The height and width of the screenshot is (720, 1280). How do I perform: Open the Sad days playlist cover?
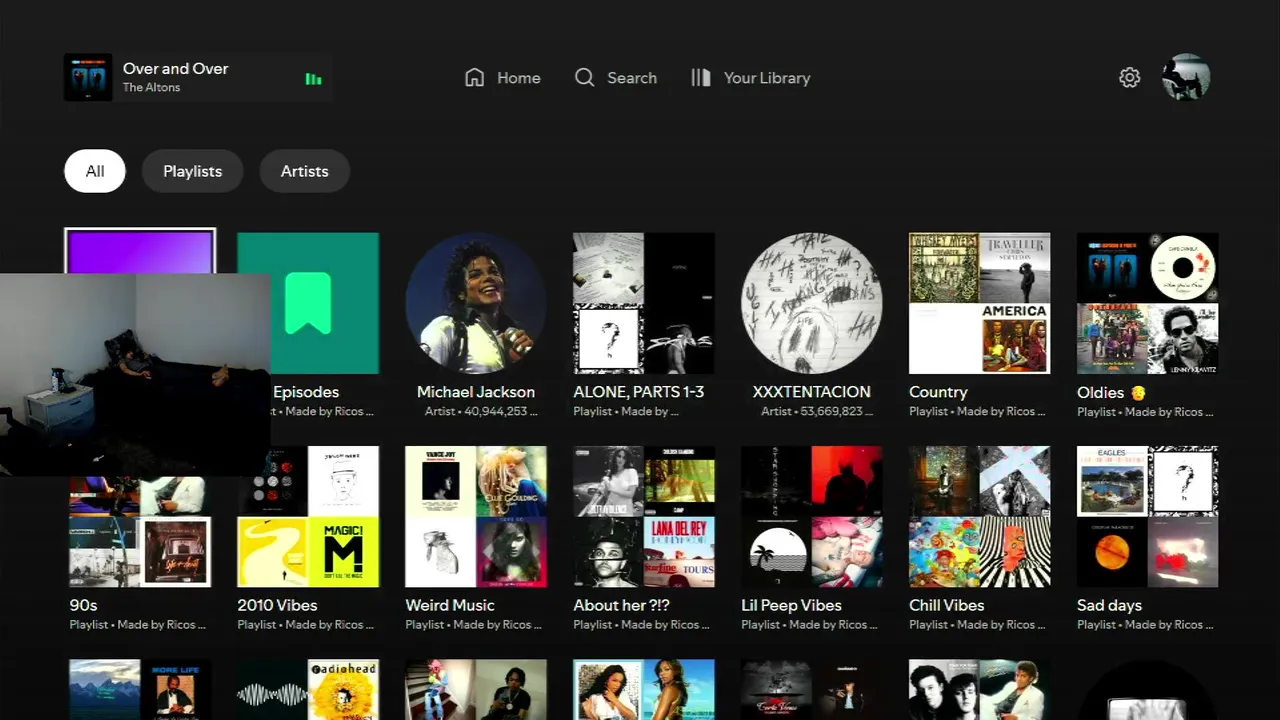tap(1148, 516)
